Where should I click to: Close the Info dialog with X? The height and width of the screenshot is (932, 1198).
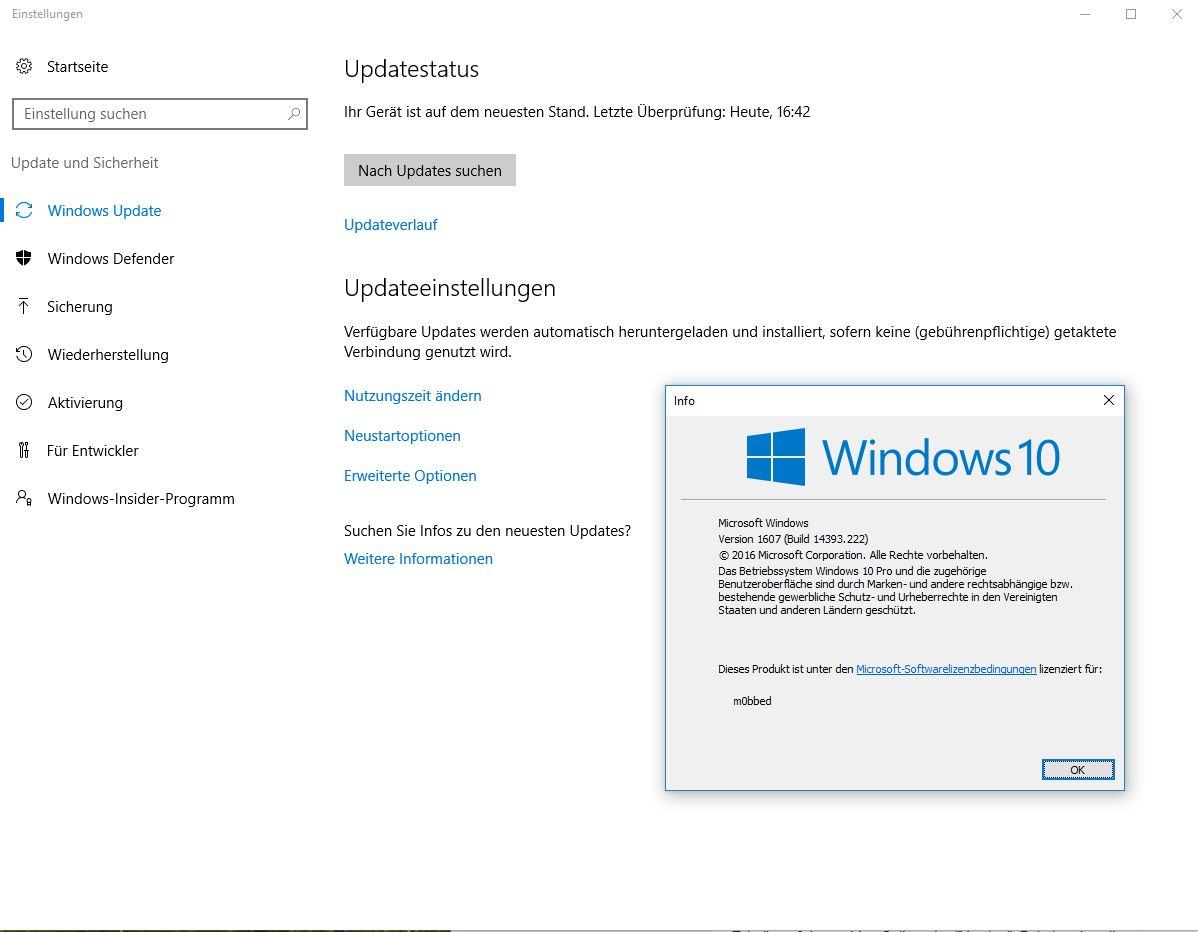click(x=1109, y=400)
